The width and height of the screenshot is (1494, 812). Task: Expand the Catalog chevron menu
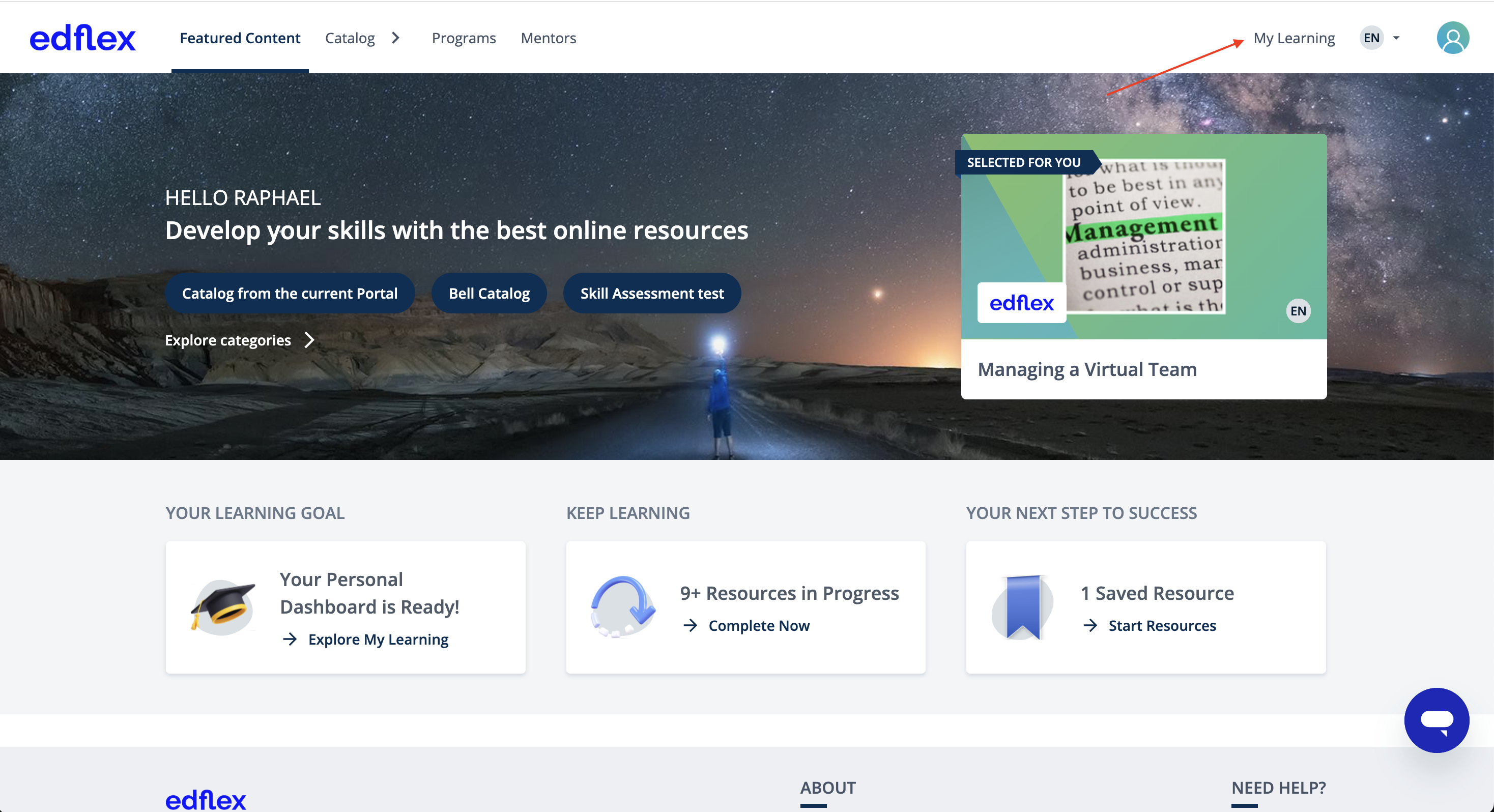395,38
